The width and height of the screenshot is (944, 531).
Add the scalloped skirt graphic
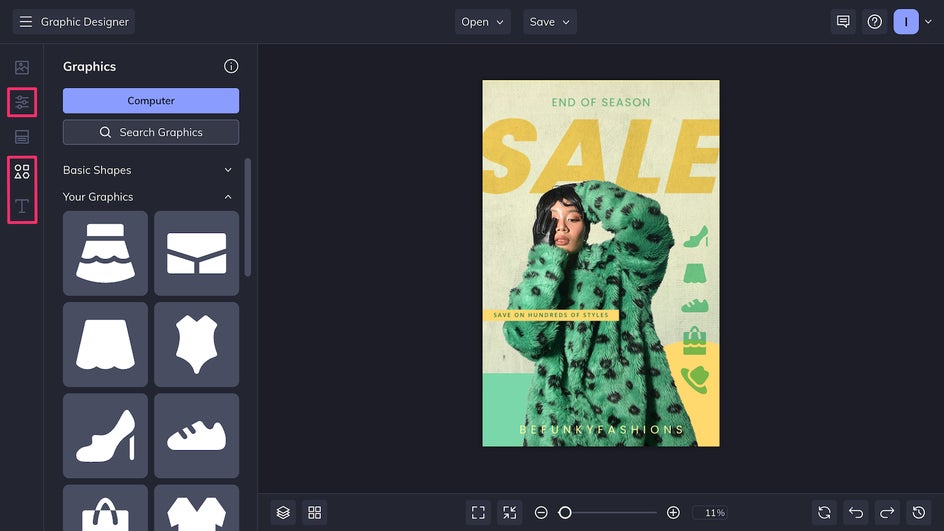[105, 344]
